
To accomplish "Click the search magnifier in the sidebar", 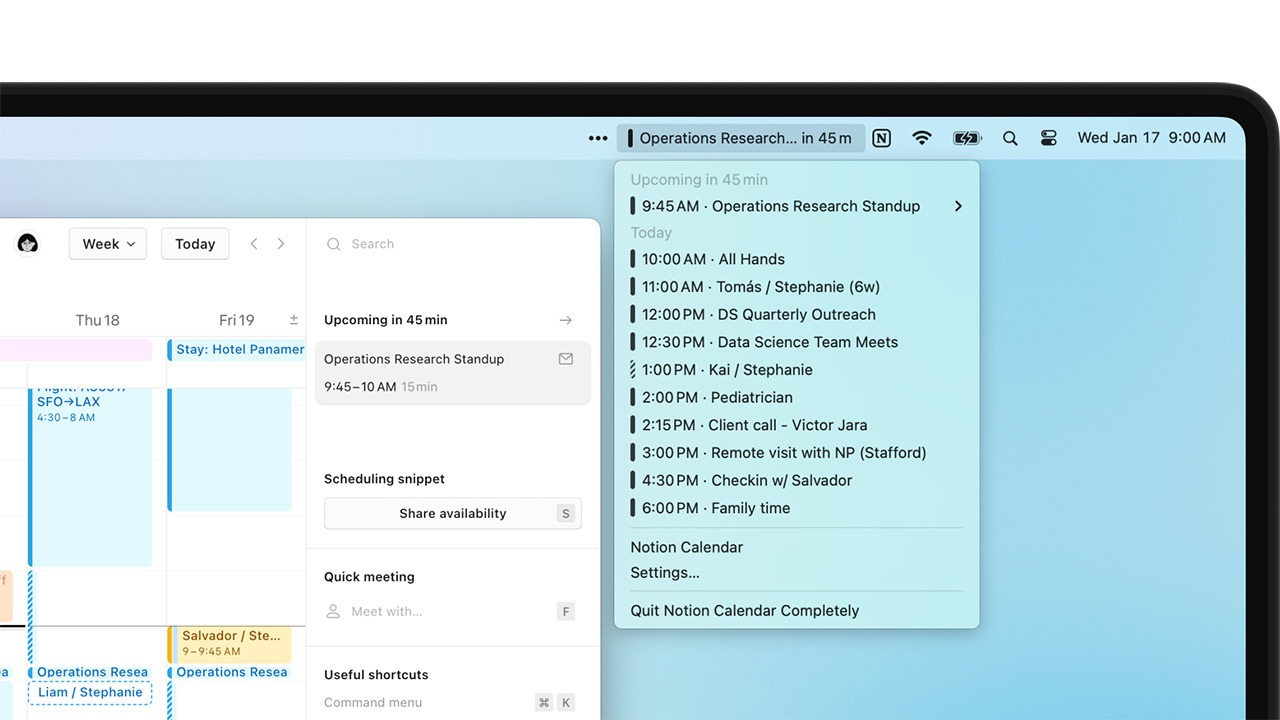I will (x=333, y=243).
